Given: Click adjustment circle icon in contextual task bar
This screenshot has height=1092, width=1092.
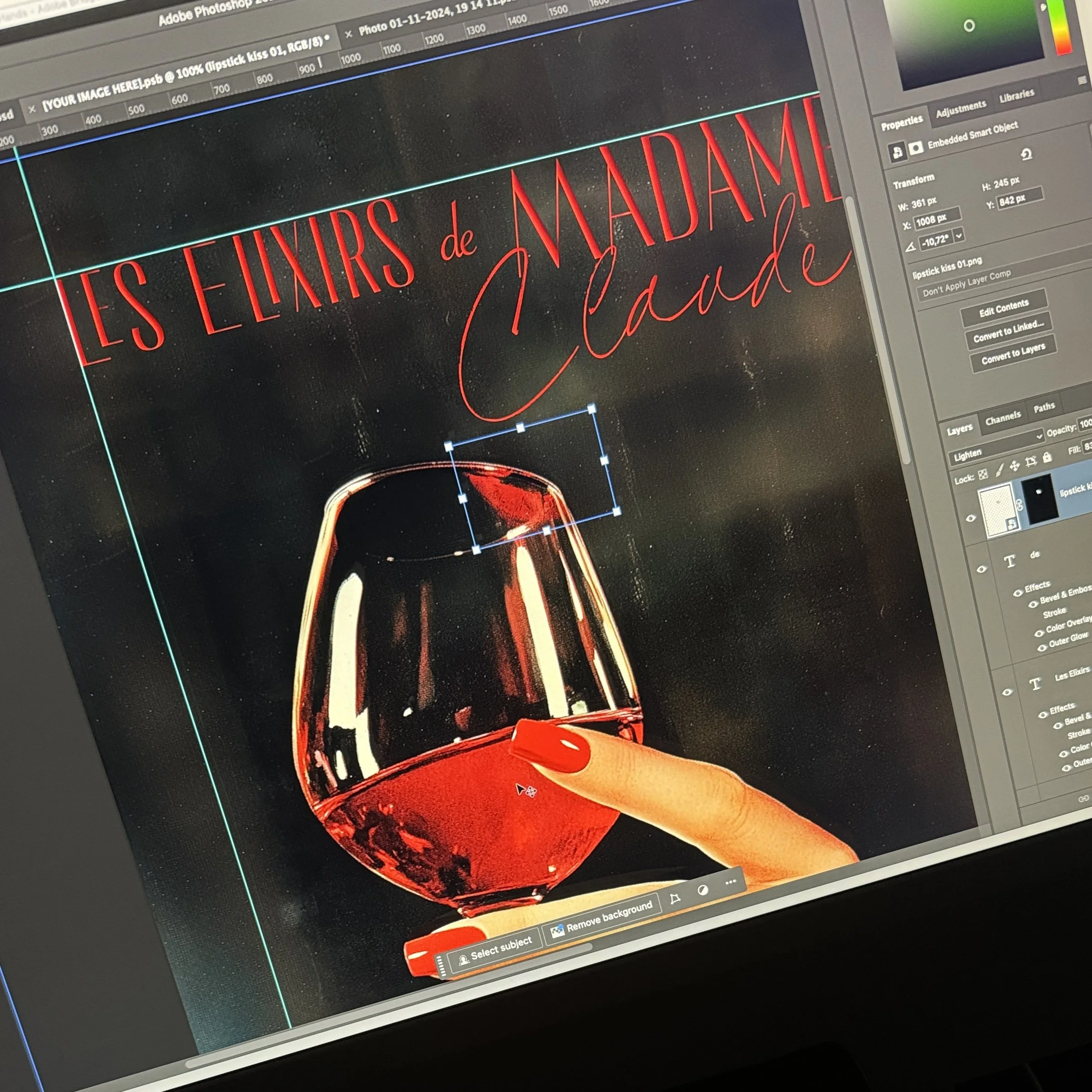Looking at the screenshot, I should click(x=702, y=890).
